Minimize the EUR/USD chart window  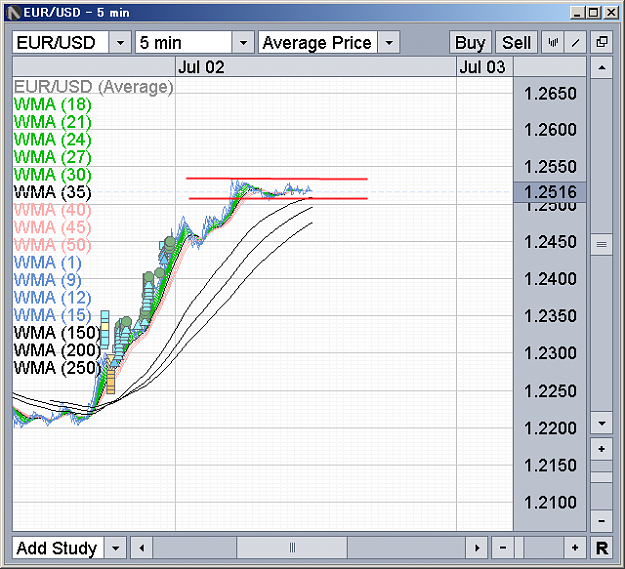point(577,13)
